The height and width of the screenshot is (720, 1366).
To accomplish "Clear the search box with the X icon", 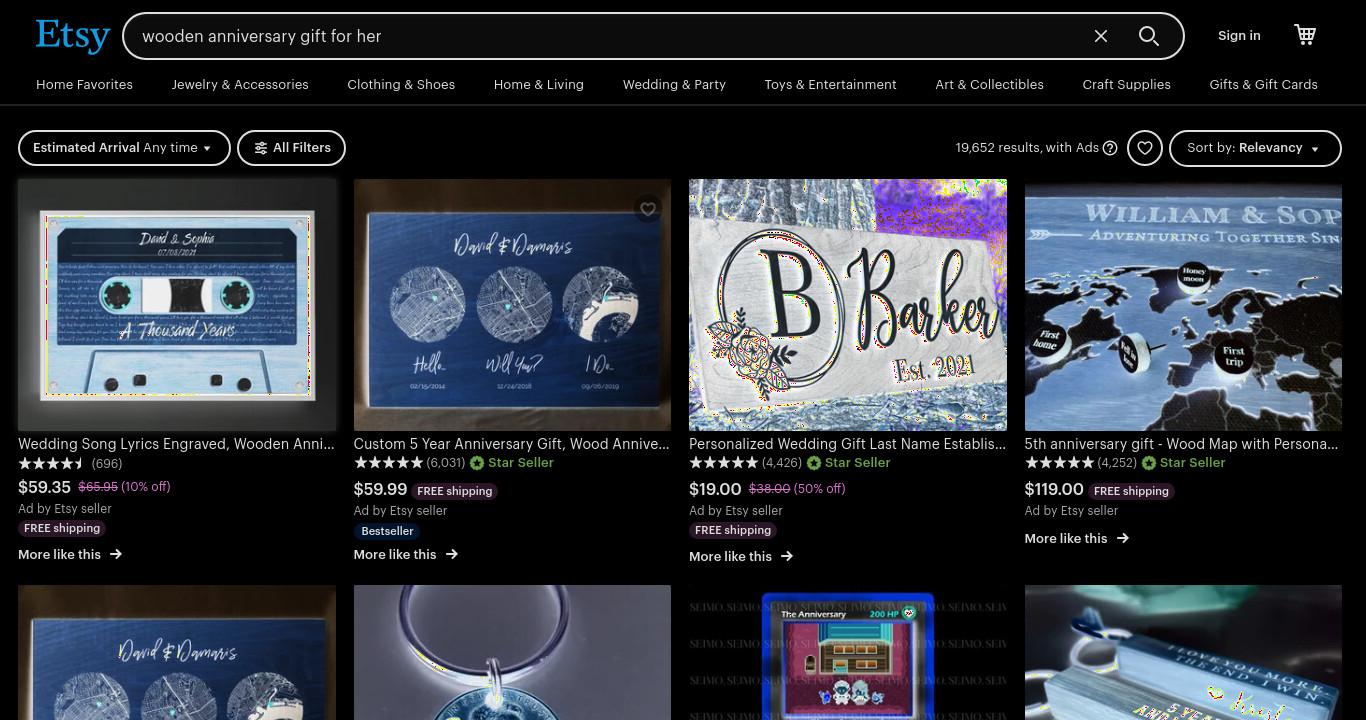I will pyautogui.click(x=1101, y=36).
